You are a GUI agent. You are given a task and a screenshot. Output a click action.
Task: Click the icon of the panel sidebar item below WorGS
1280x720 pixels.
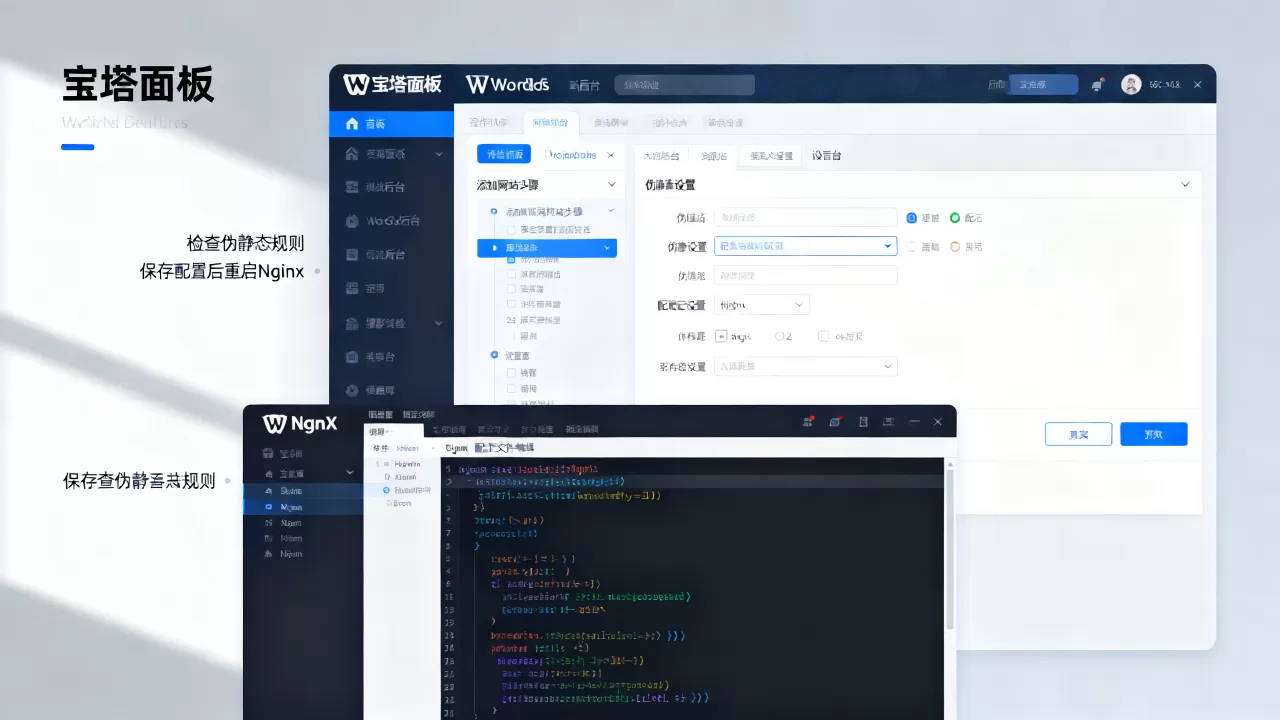coord(351,255)
